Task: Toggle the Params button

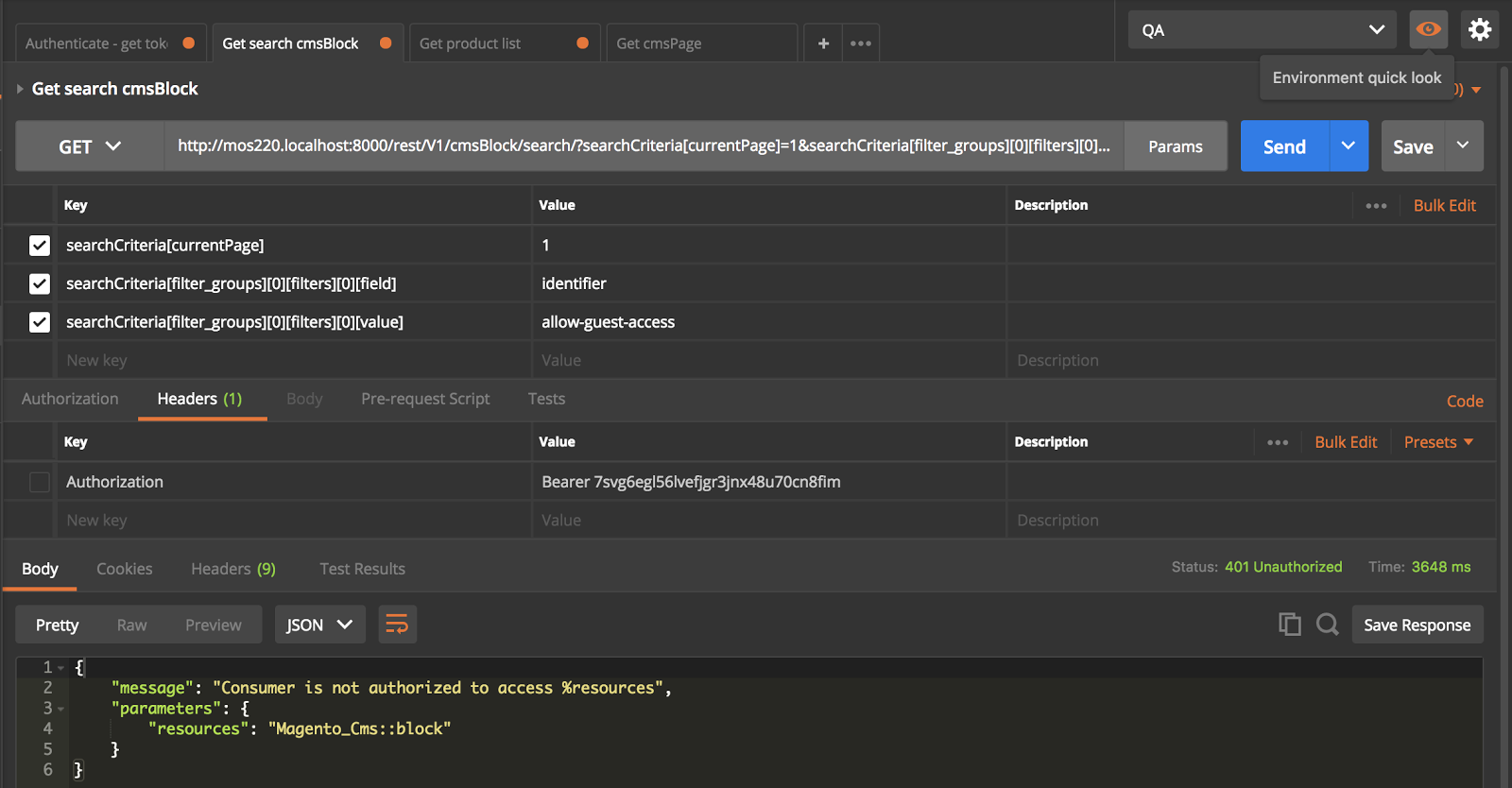Action: [1175, 146]
